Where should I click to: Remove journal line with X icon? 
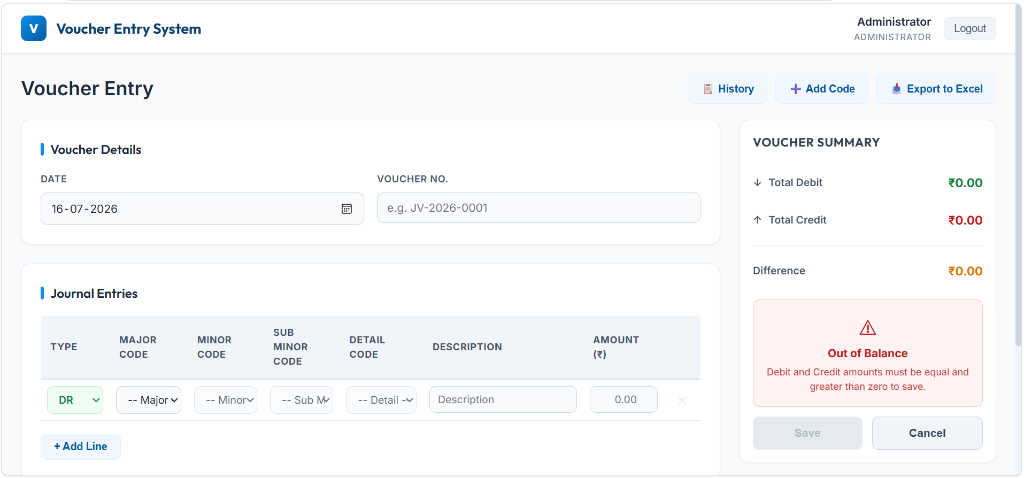682,400
